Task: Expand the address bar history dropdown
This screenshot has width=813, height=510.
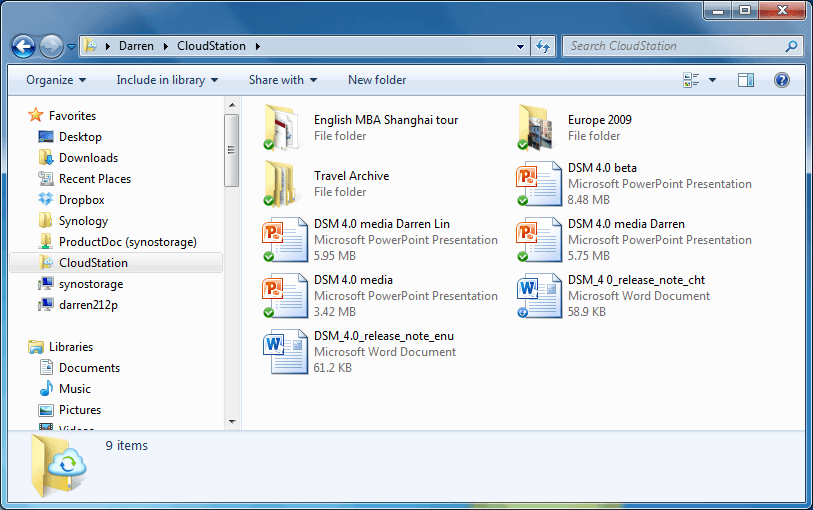Action: tap(520, 46)
